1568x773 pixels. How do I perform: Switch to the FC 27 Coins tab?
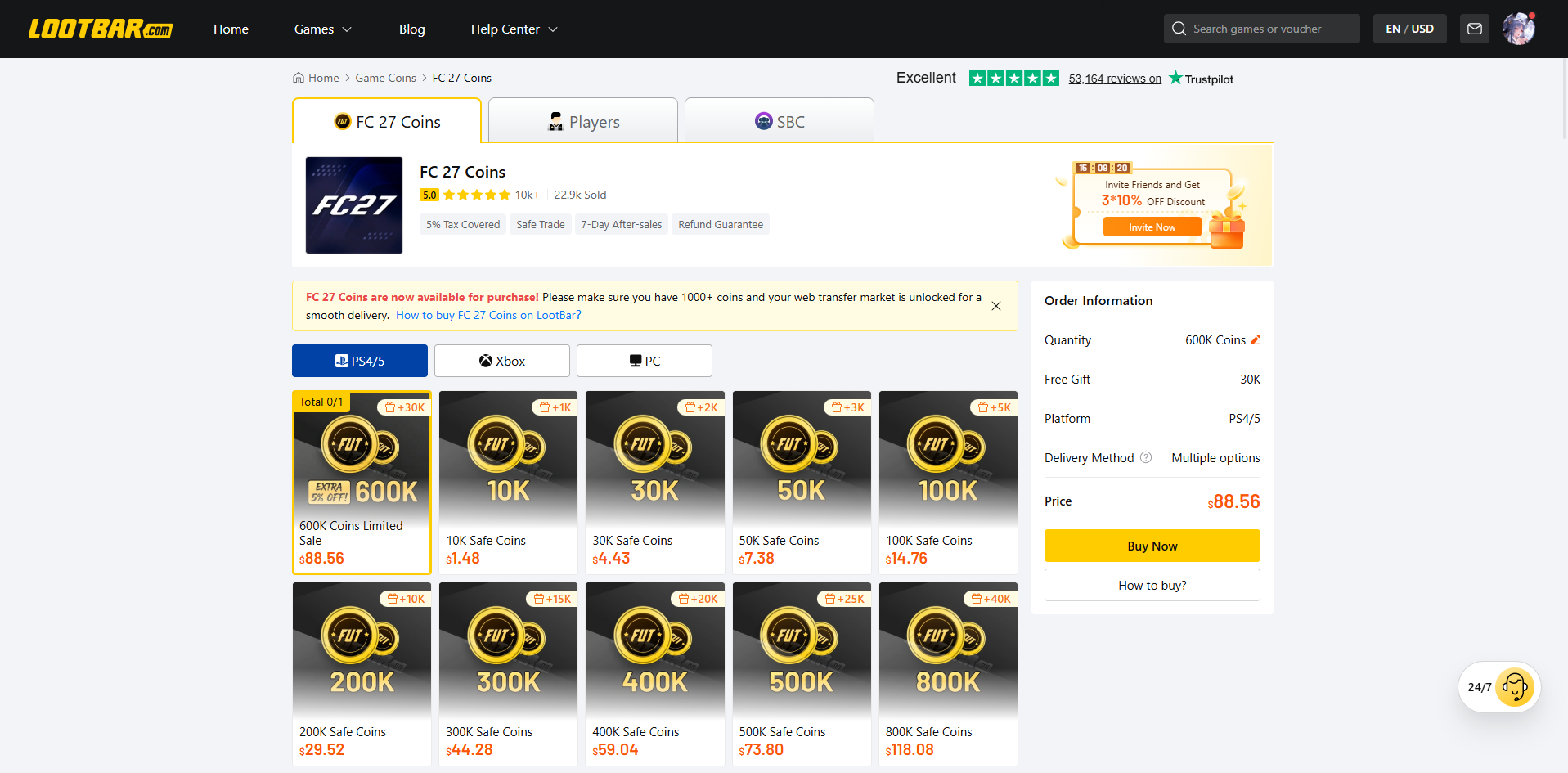387,121
